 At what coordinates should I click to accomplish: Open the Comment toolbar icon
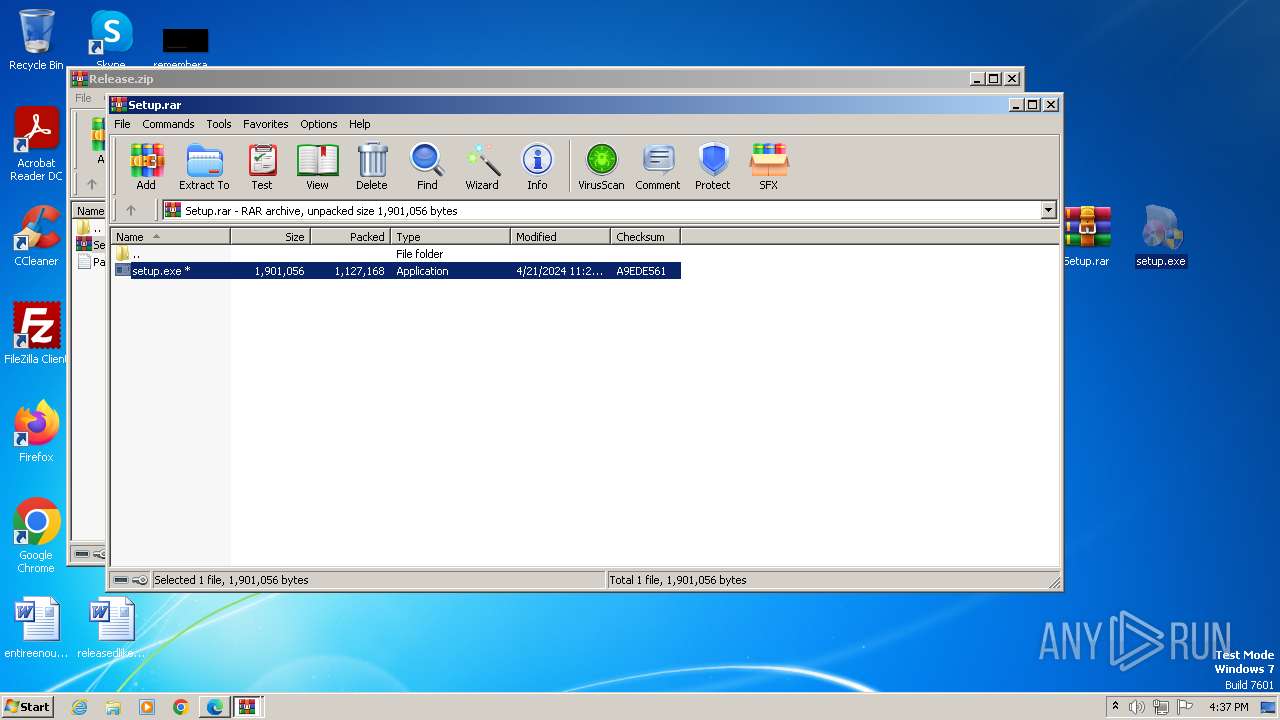point(658,166)
